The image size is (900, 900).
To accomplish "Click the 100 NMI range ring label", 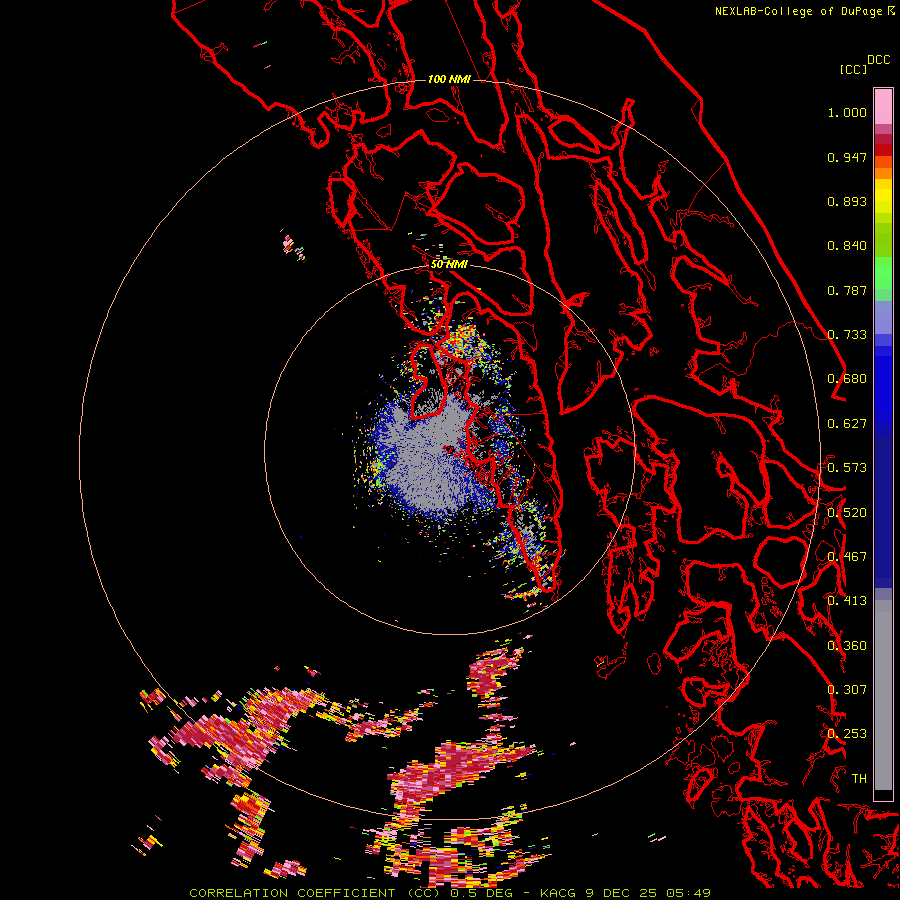I will coord(449,79).
